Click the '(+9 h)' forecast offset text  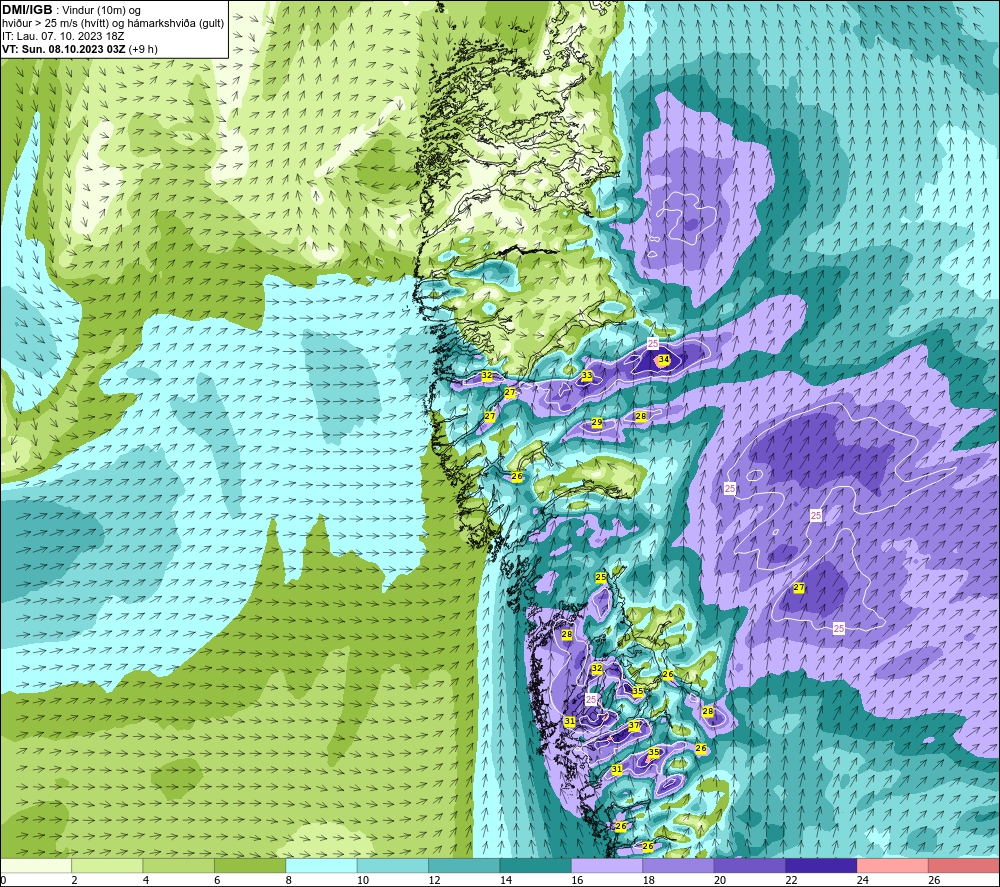pos(143,49)
